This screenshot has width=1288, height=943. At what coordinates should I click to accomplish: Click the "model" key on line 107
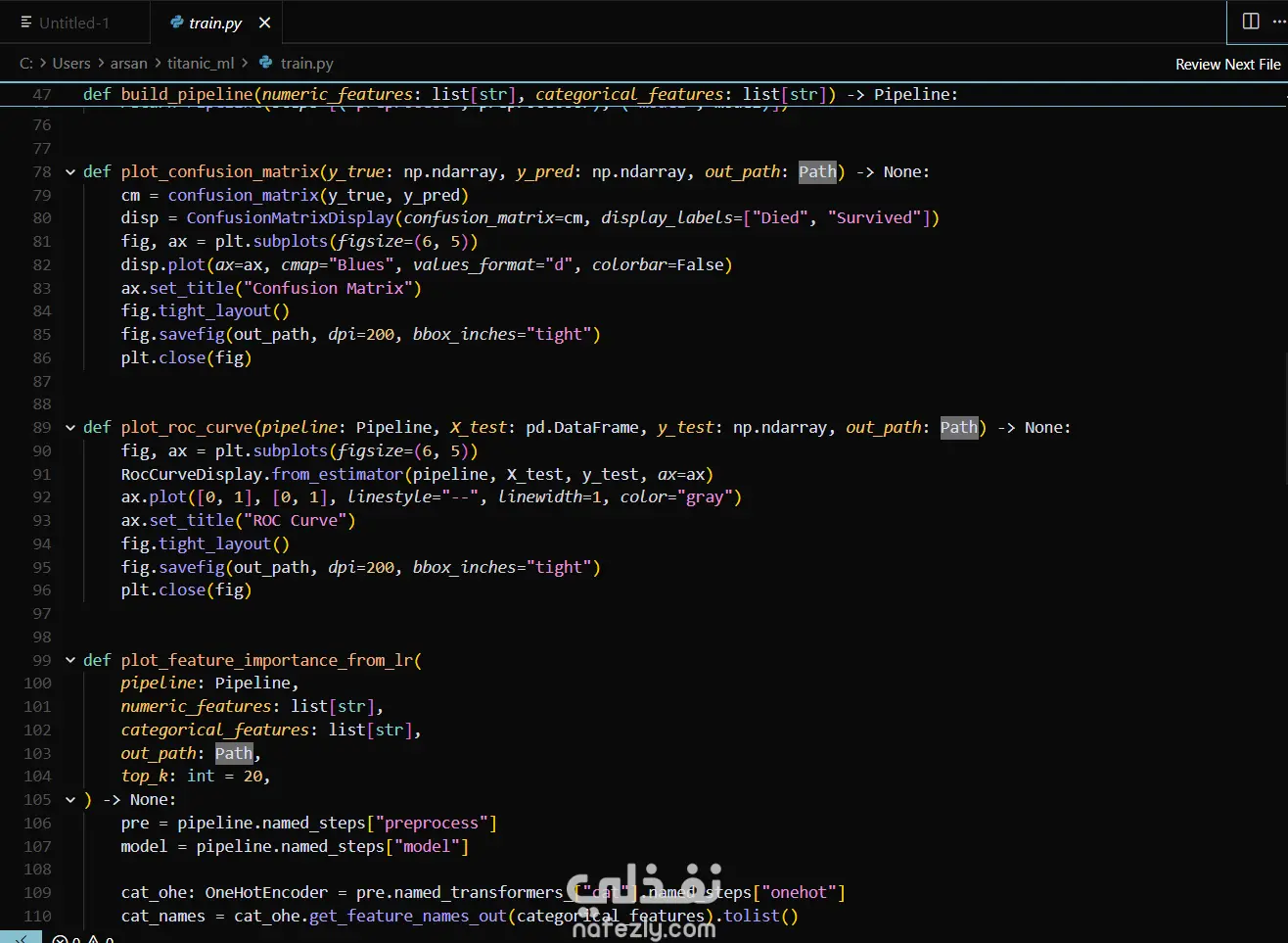click(x=427, y=847)
